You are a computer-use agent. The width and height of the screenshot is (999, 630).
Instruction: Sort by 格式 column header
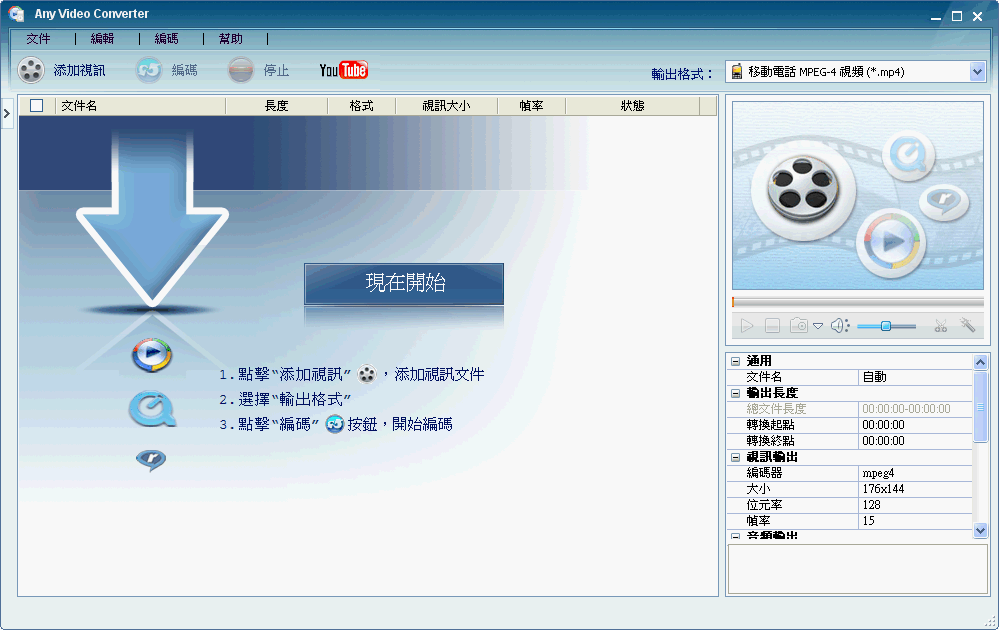click(x=361, y=106)
